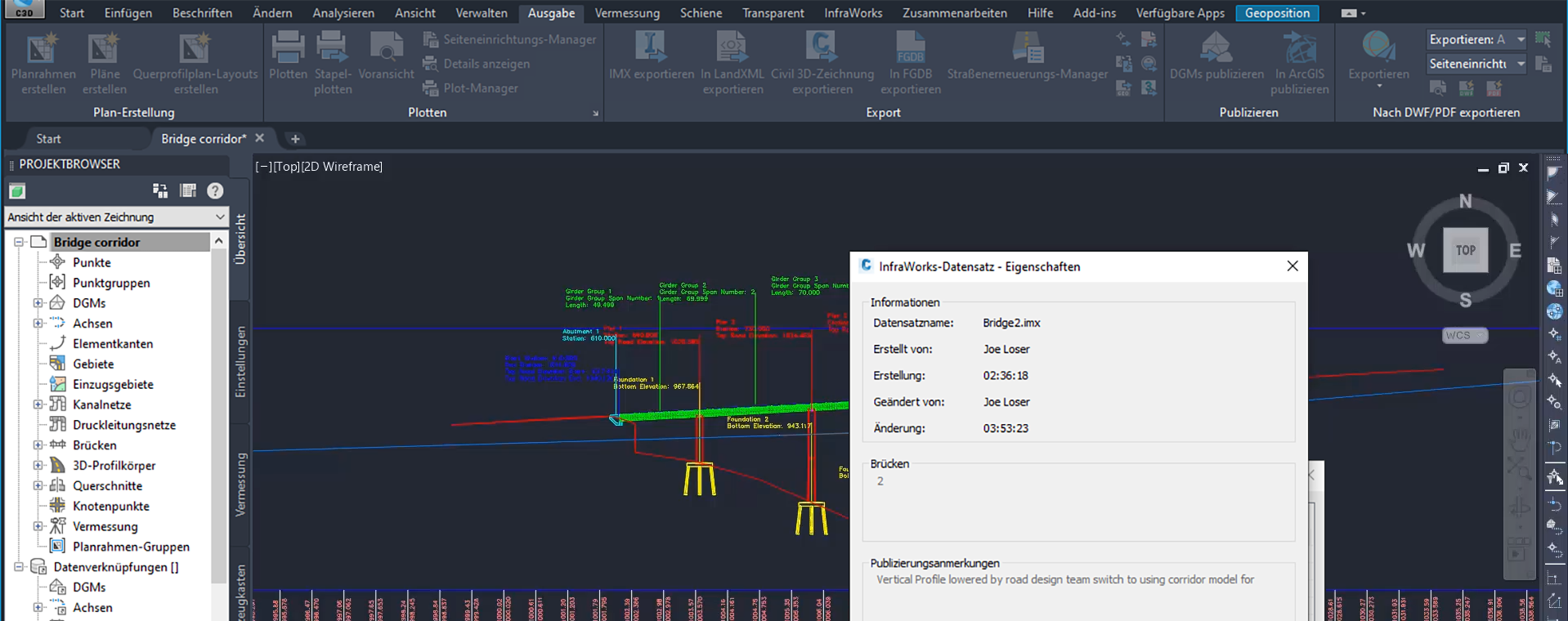The width and height of the screenshot is (1568, 621).
Task: Expand the Kanalnetze tree node
Action: click(38, 404)
